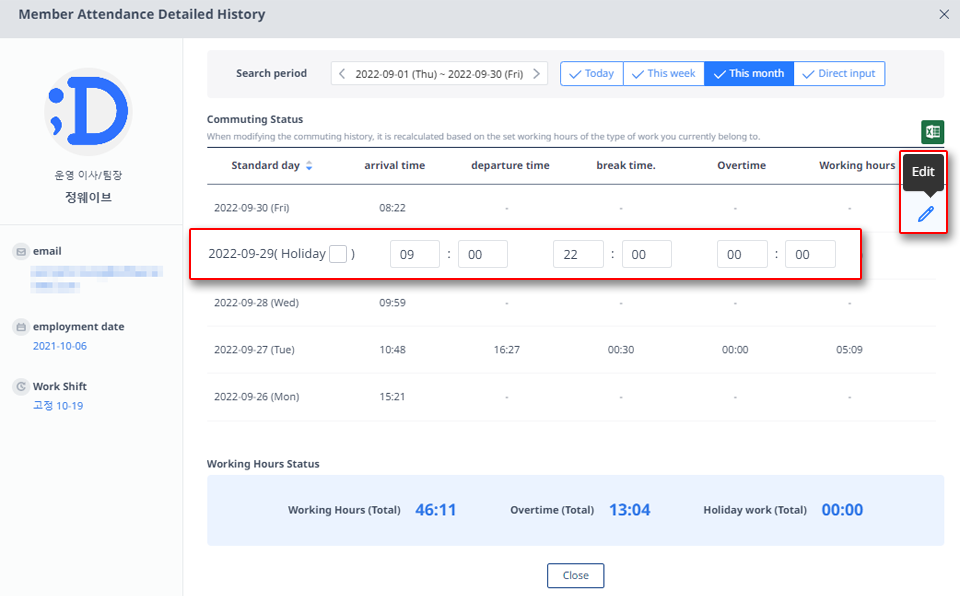Click the break time column header
The image size is (960, 596).
[626, 165]
